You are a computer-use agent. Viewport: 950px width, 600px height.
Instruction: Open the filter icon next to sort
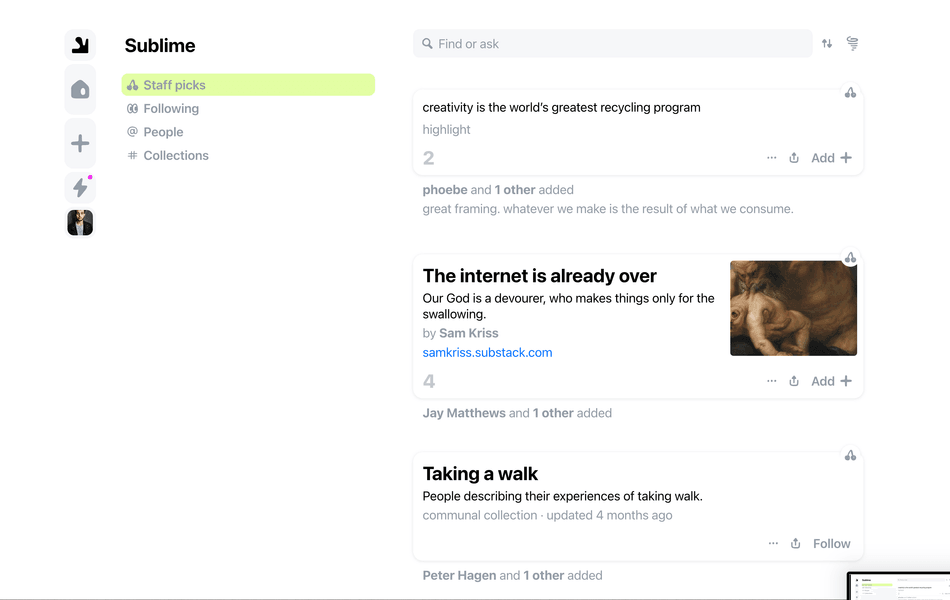point(852,44)
